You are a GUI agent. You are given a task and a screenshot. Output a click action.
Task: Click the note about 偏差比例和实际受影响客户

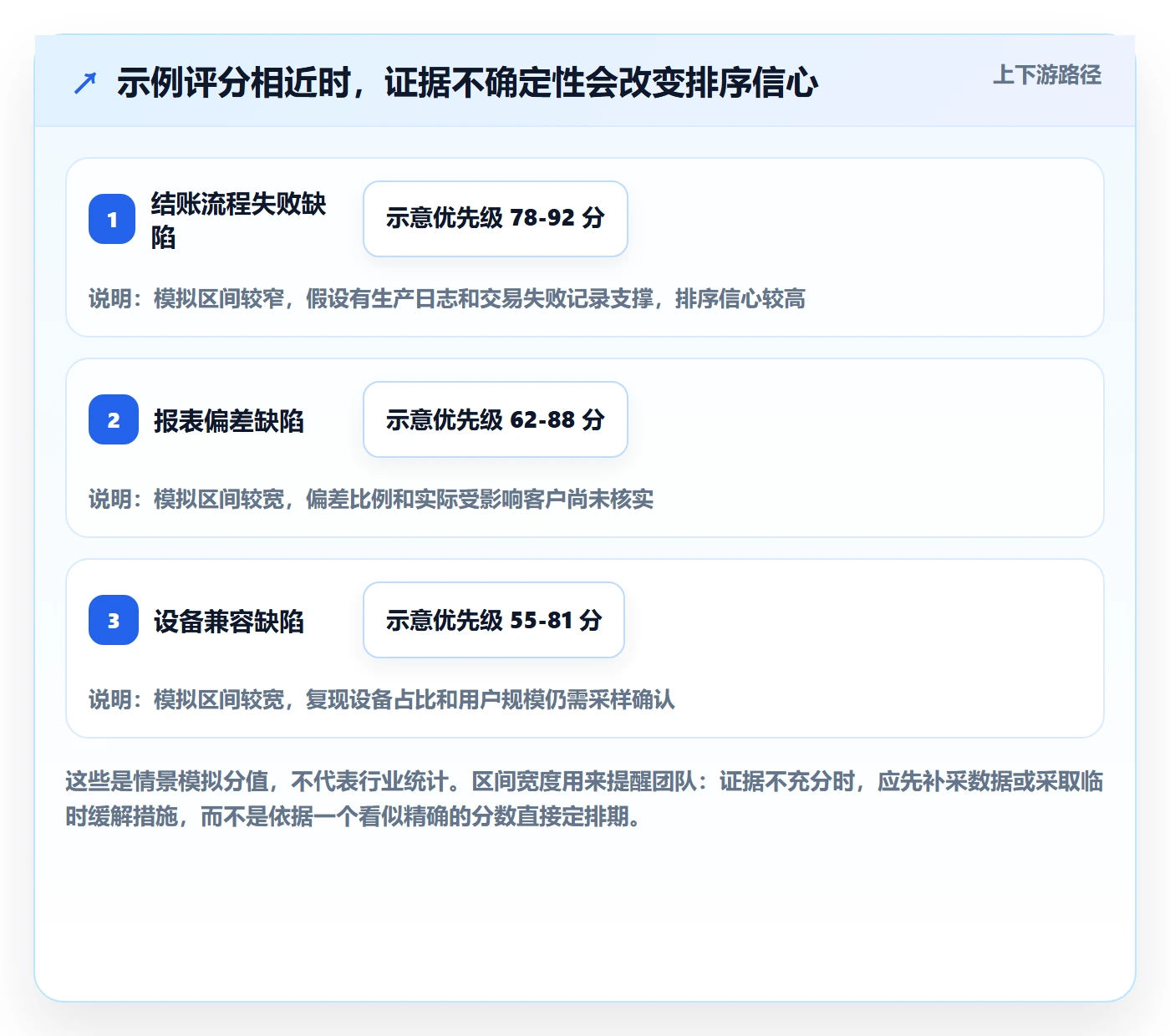(371, 499)
